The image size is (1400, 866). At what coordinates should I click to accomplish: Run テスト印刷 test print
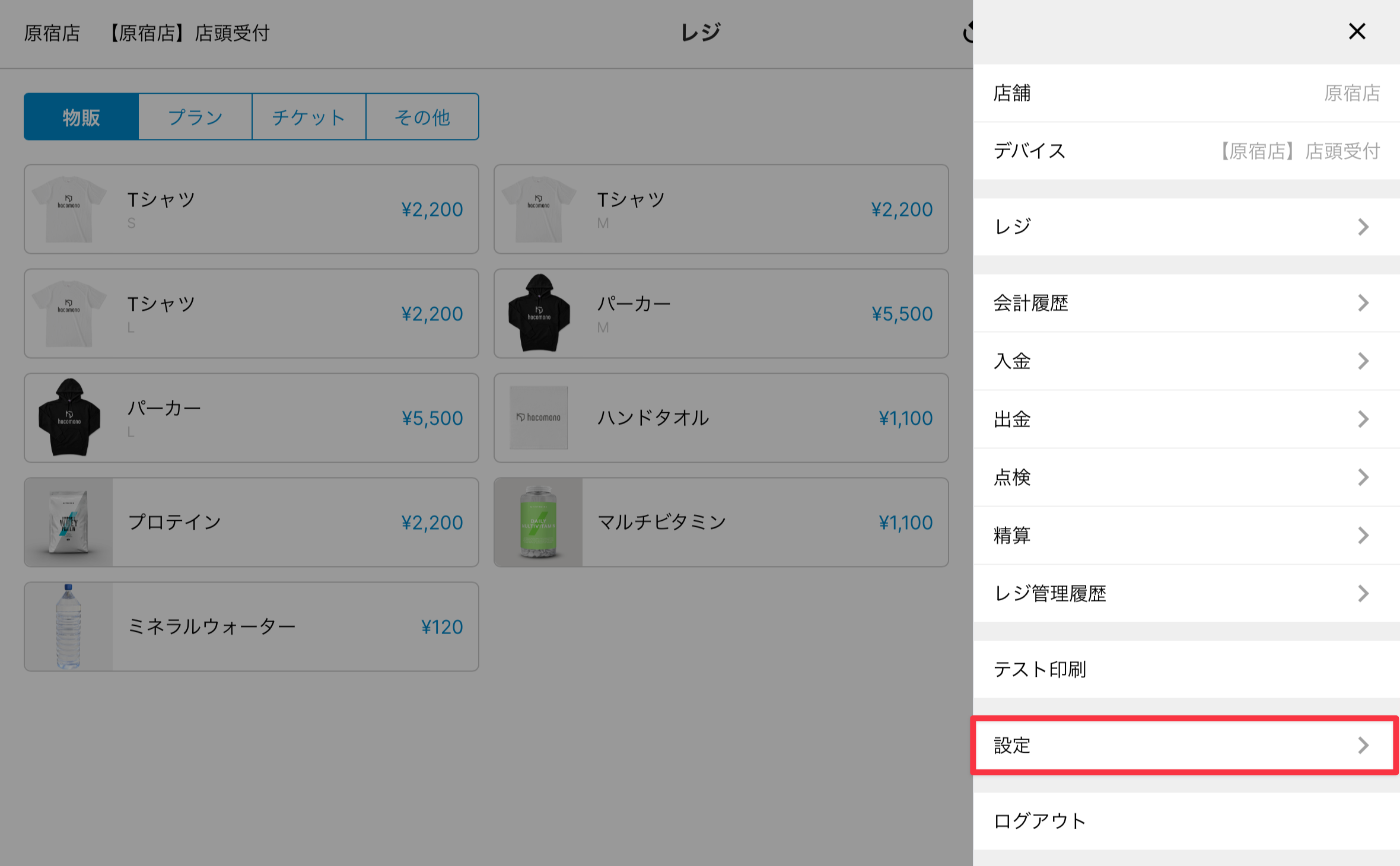pos(1041,669)
